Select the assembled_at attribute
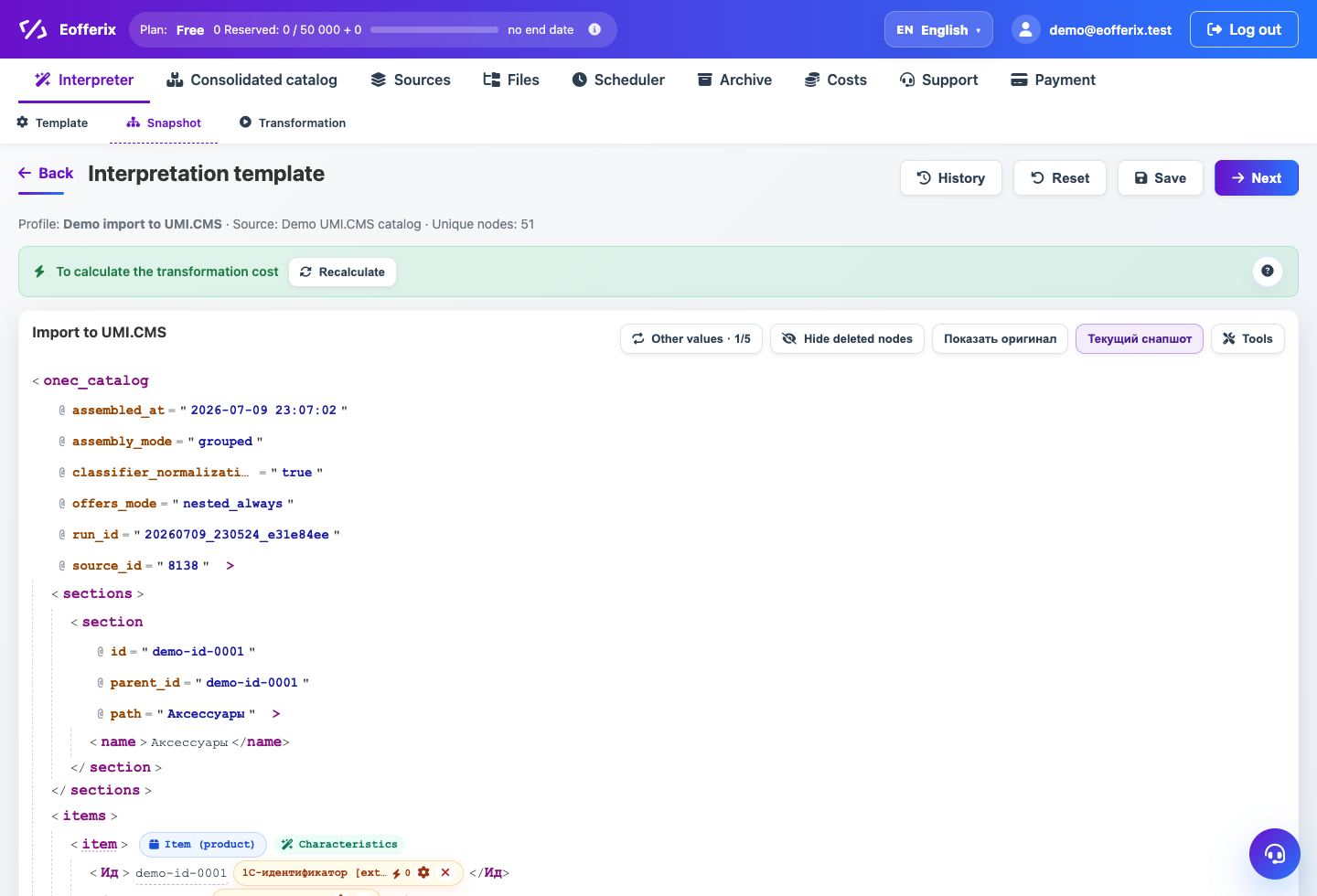1317x896 pixels. click(x=119, y=411)
